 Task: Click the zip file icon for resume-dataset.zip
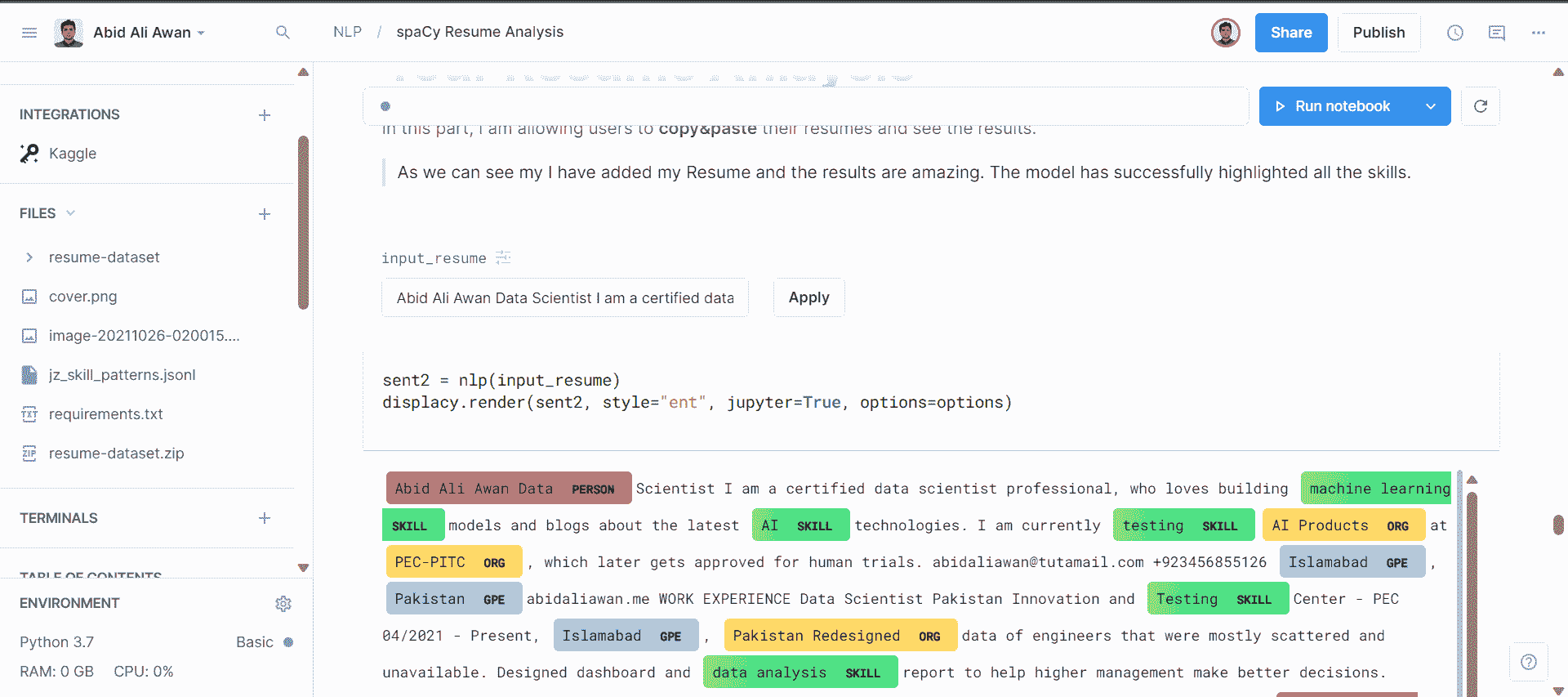click(x=29, y=453)
